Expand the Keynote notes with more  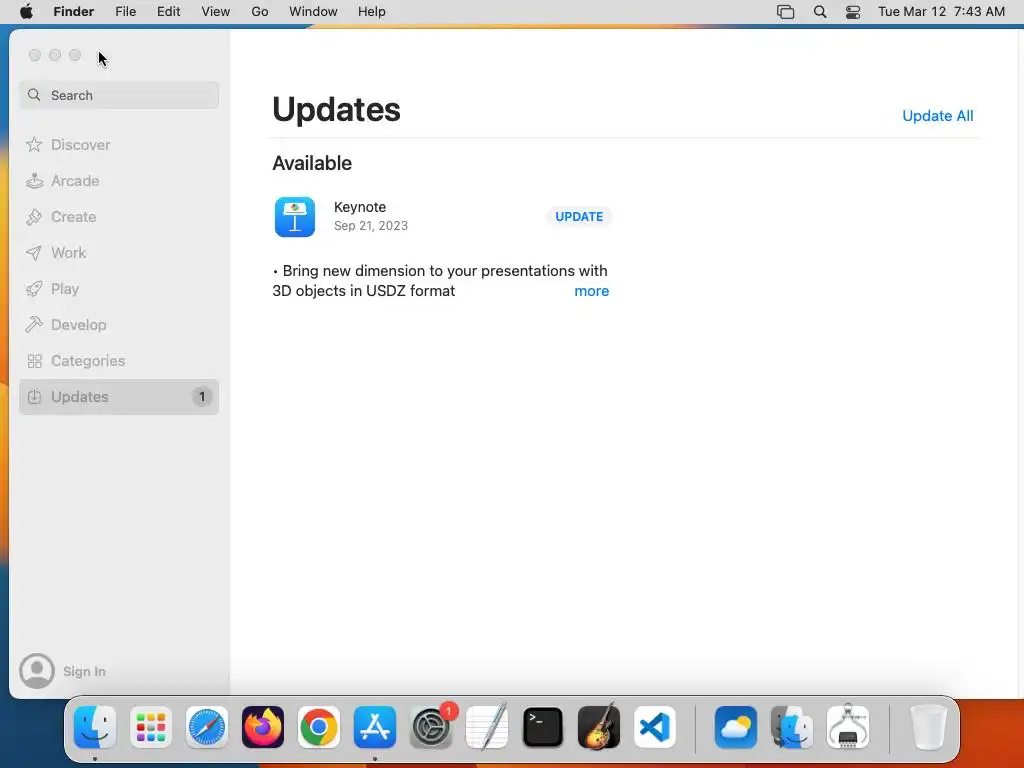[592, 291]
